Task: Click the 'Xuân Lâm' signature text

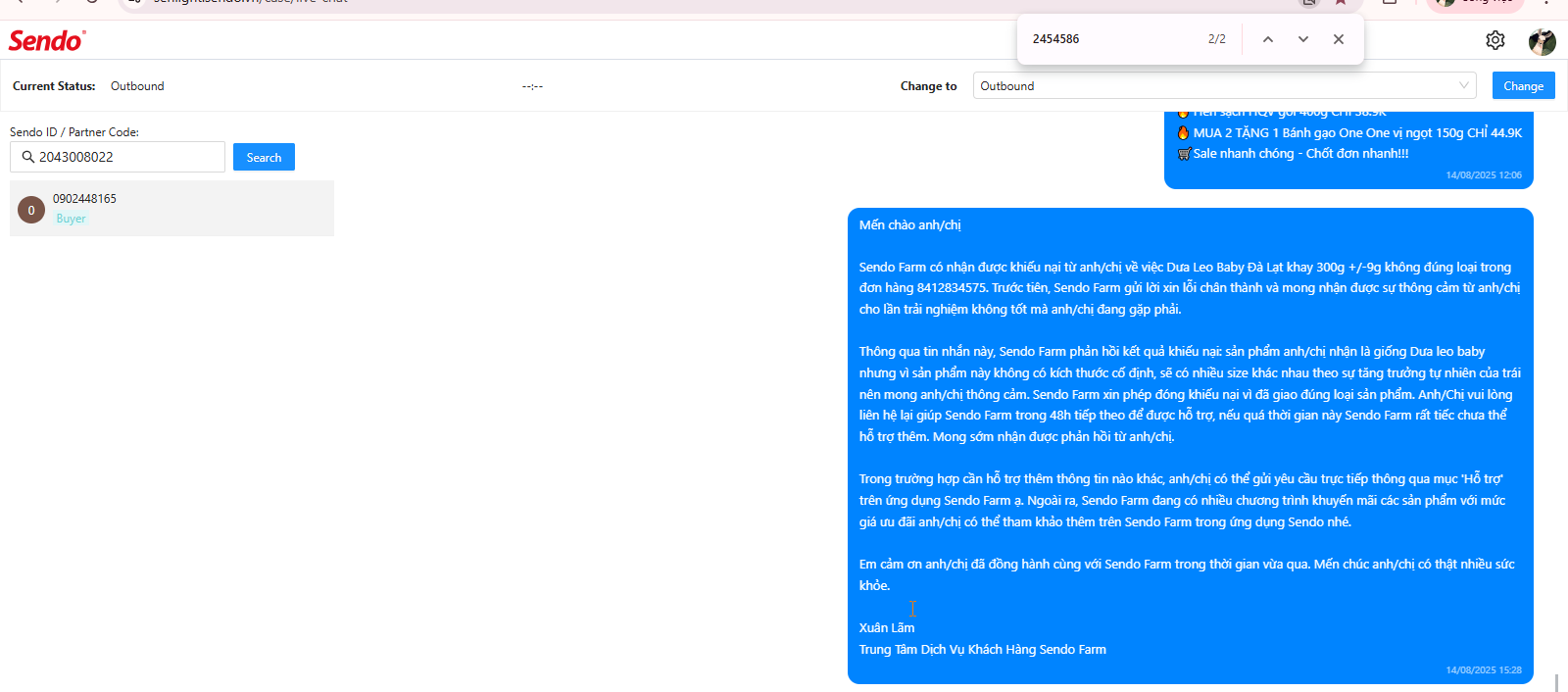Action: tap(887, 628)
